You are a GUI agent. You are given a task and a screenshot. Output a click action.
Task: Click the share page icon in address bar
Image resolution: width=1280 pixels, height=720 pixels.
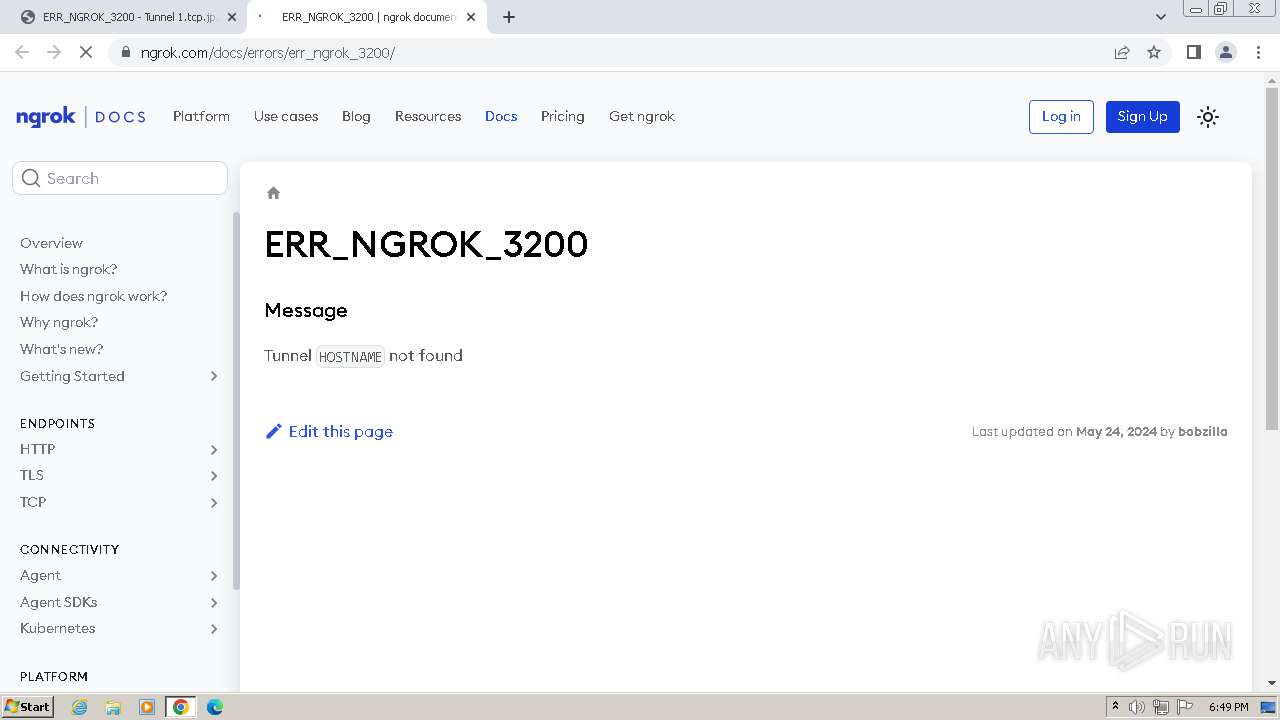[1122, 52]
